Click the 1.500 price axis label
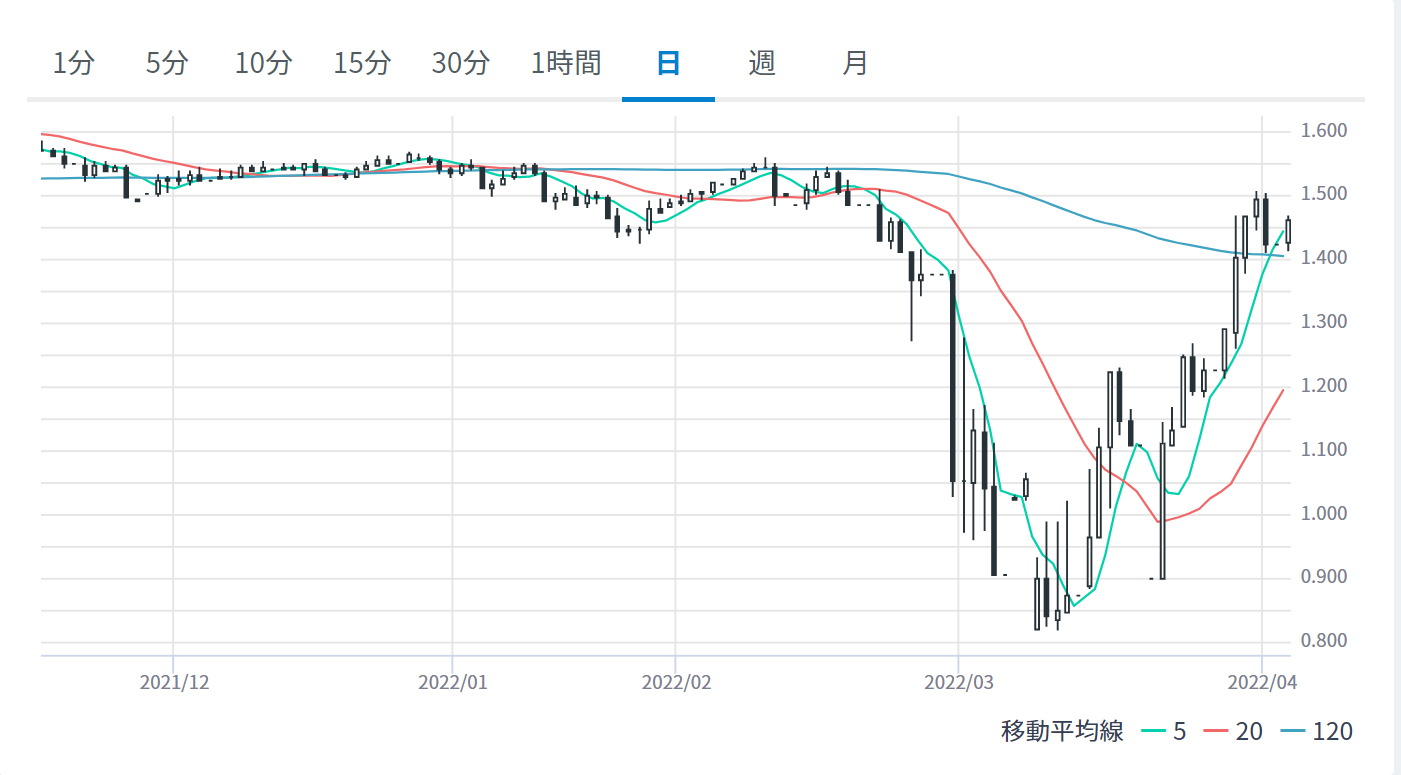 [x=1325, y=195]
